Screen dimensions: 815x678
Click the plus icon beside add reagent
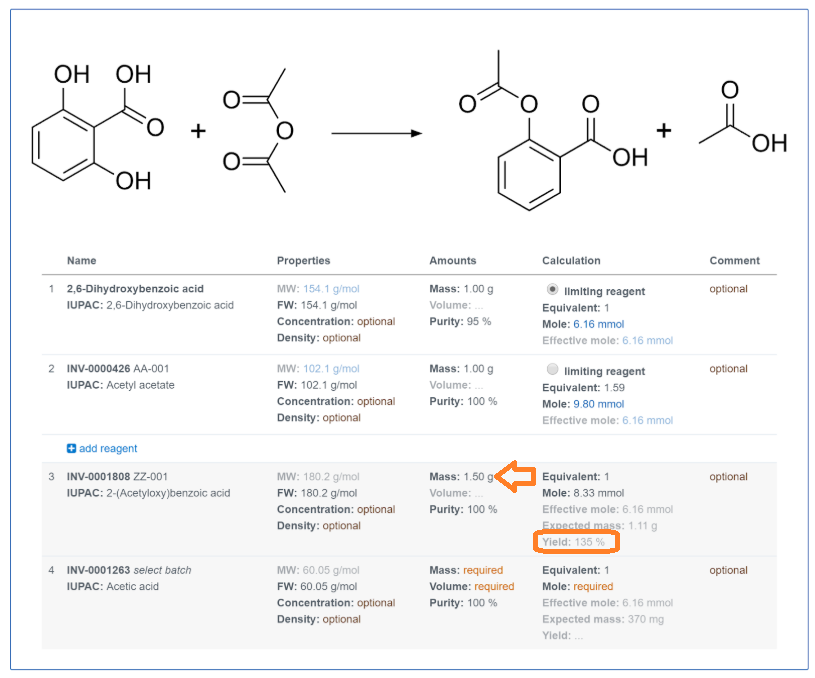[71, 448]
